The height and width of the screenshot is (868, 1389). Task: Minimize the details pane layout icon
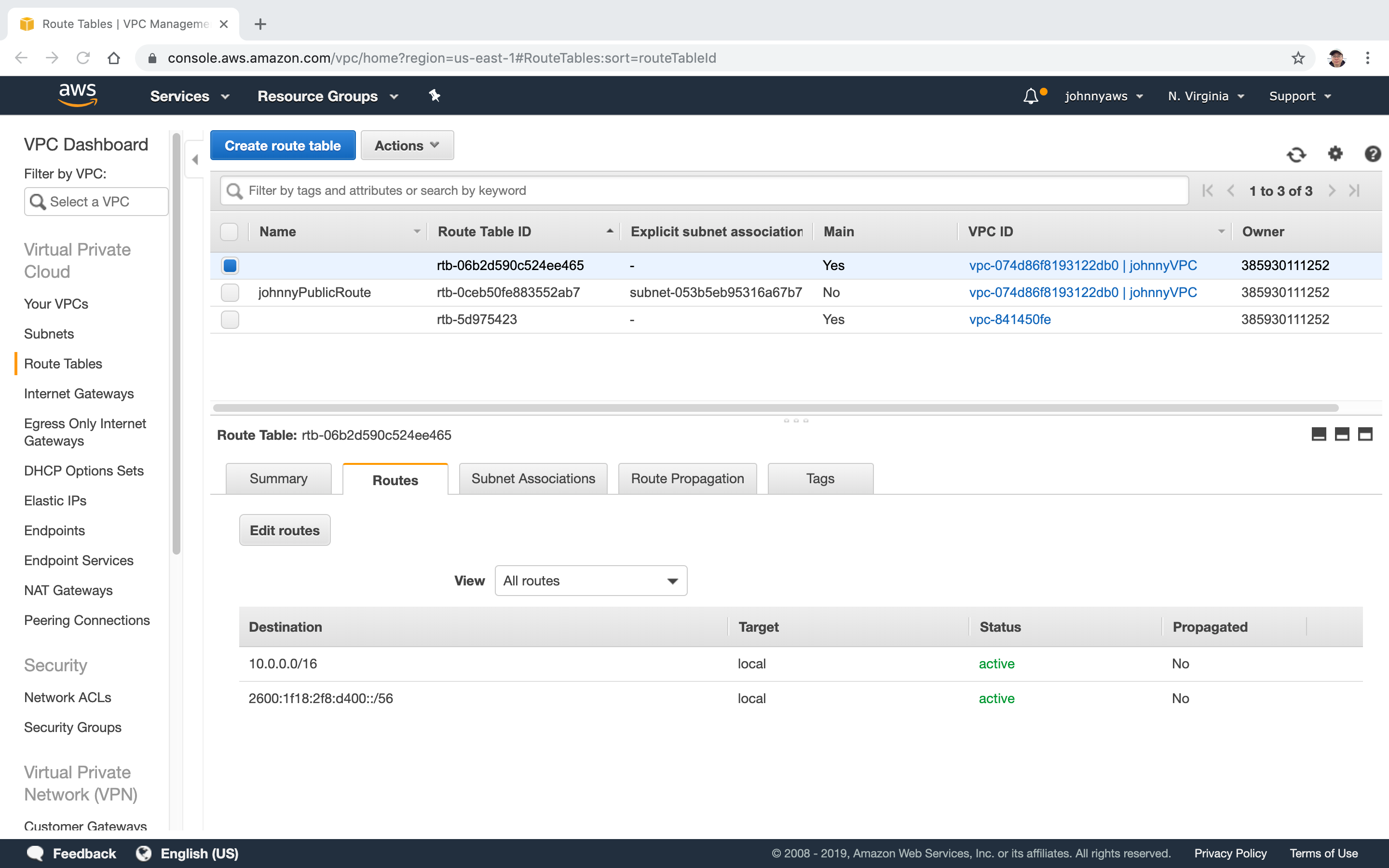[1319, 434]
